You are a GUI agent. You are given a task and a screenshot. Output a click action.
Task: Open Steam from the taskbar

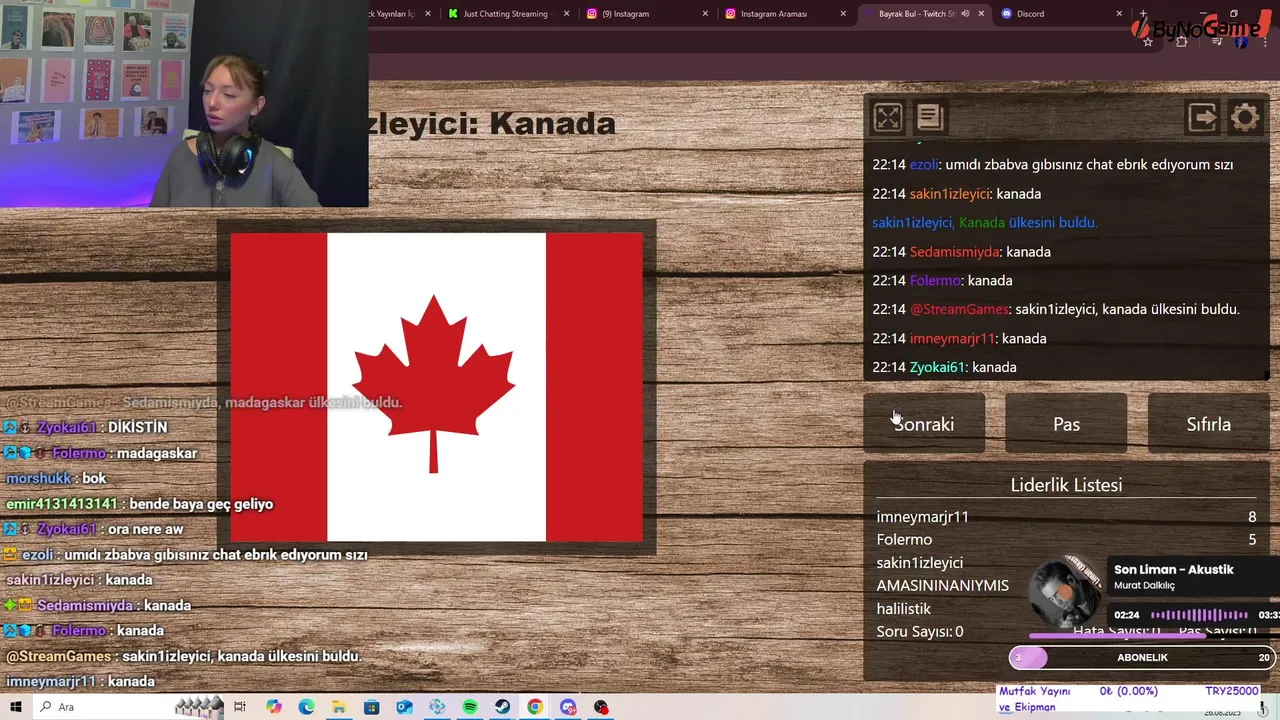[502, 707]
